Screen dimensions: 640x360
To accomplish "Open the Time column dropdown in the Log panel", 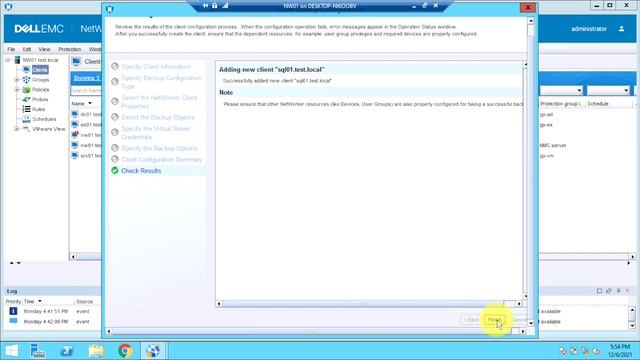I will point(40,301).
